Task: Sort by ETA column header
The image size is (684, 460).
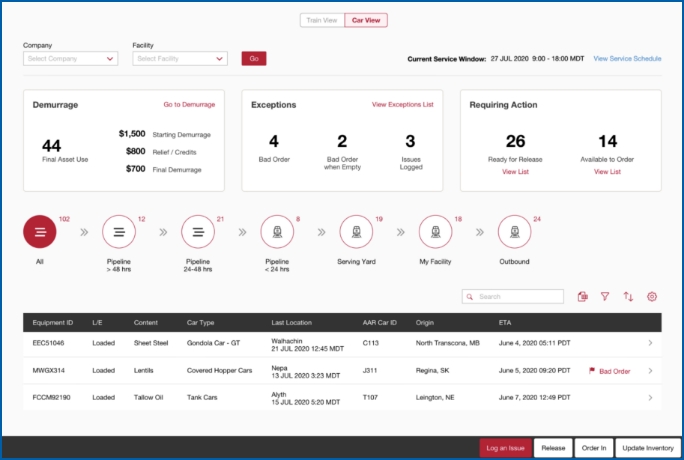Action: [x=505, y=323]
